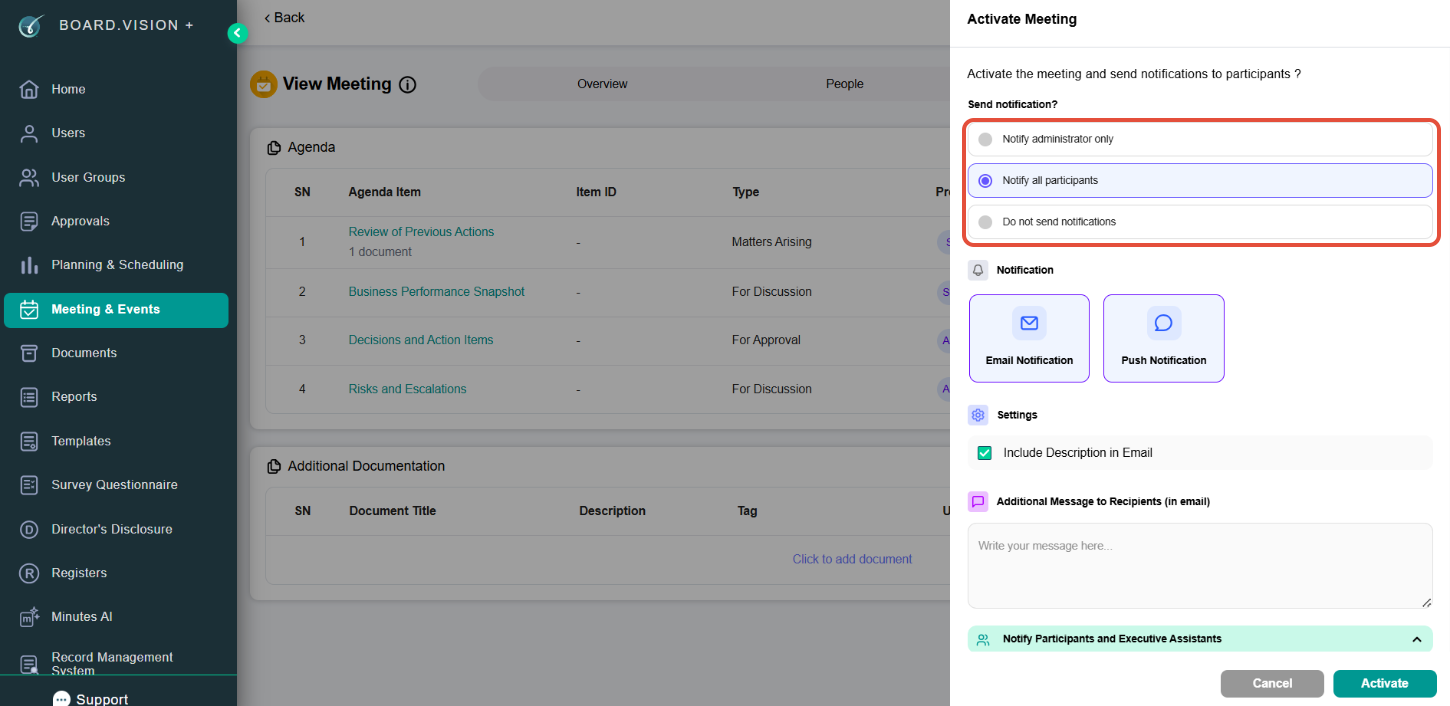This screenshot has width=1450, height=706.
Task: Collapse Notify Participants and Executive Assistants section
Action: (x=1416, y=639)
